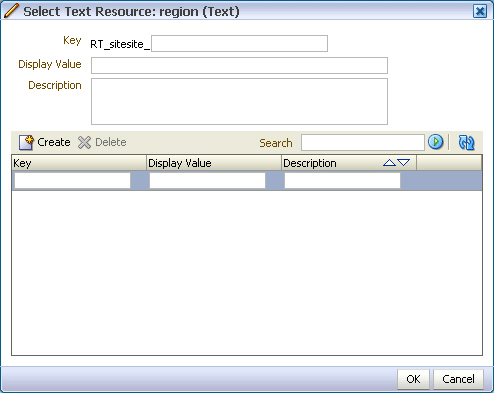Screen dimensions: 494x393
Task: Click the Key filter field in table
Action: pos(72,180)
